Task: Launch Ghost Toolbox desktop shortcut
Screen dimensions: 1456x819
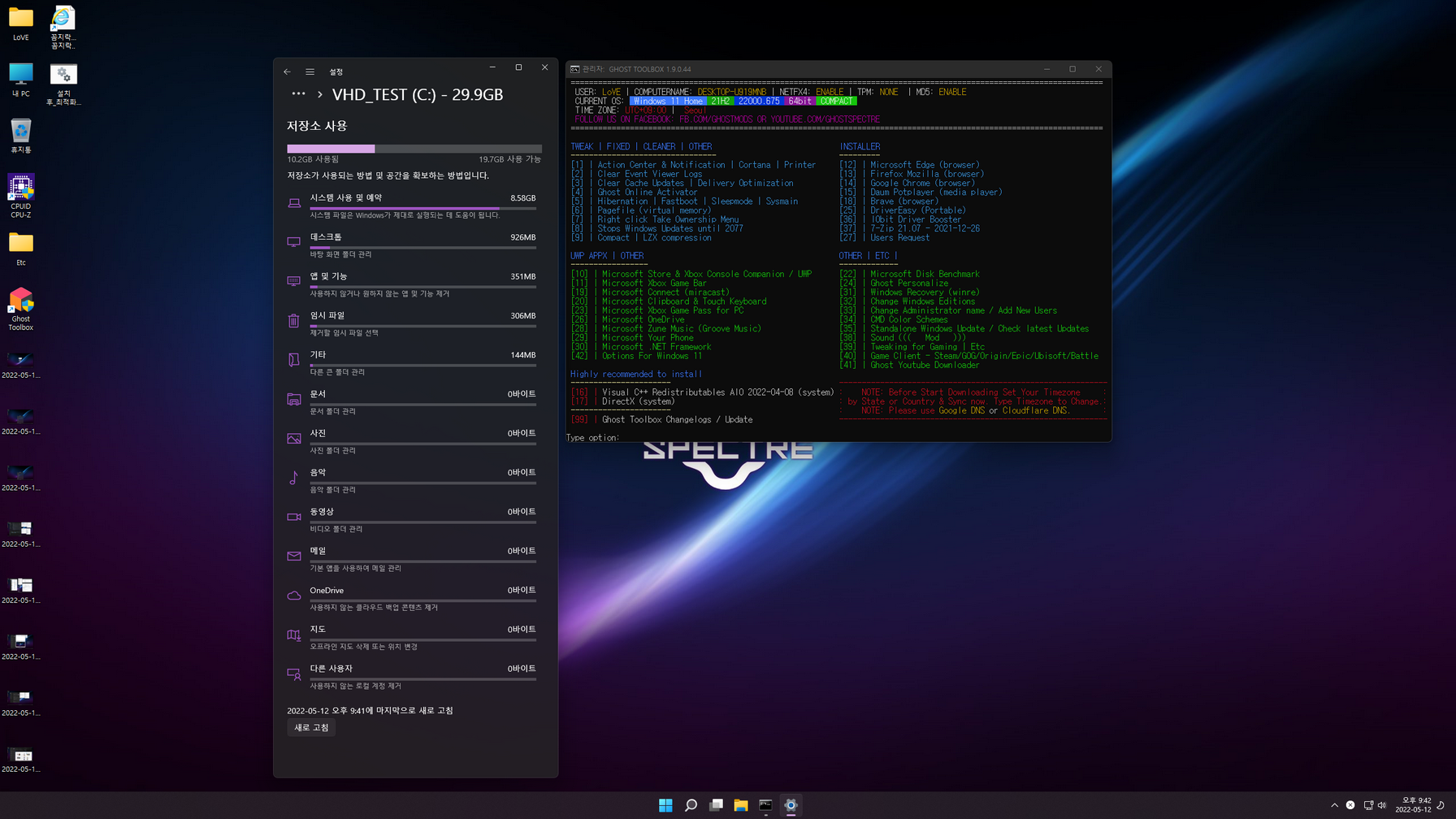Action: [x=21, y=309]
